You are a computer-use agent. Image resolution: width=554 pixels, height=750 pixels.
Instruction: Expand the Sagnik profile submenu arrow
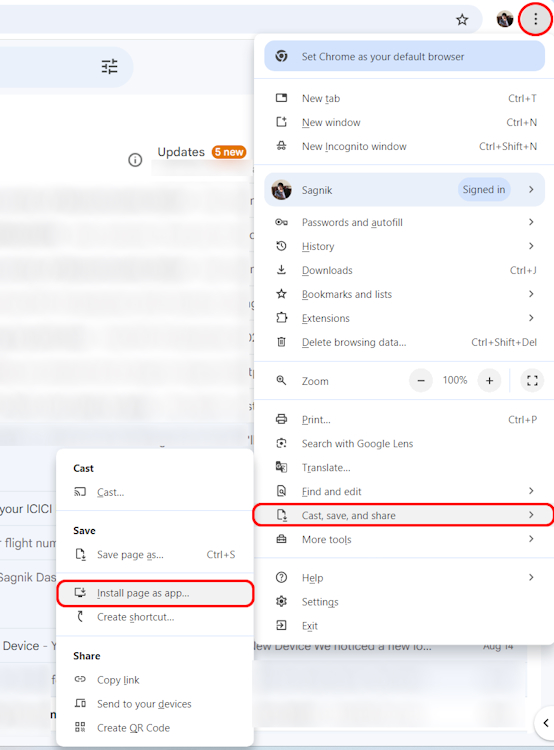pos(531,189)
